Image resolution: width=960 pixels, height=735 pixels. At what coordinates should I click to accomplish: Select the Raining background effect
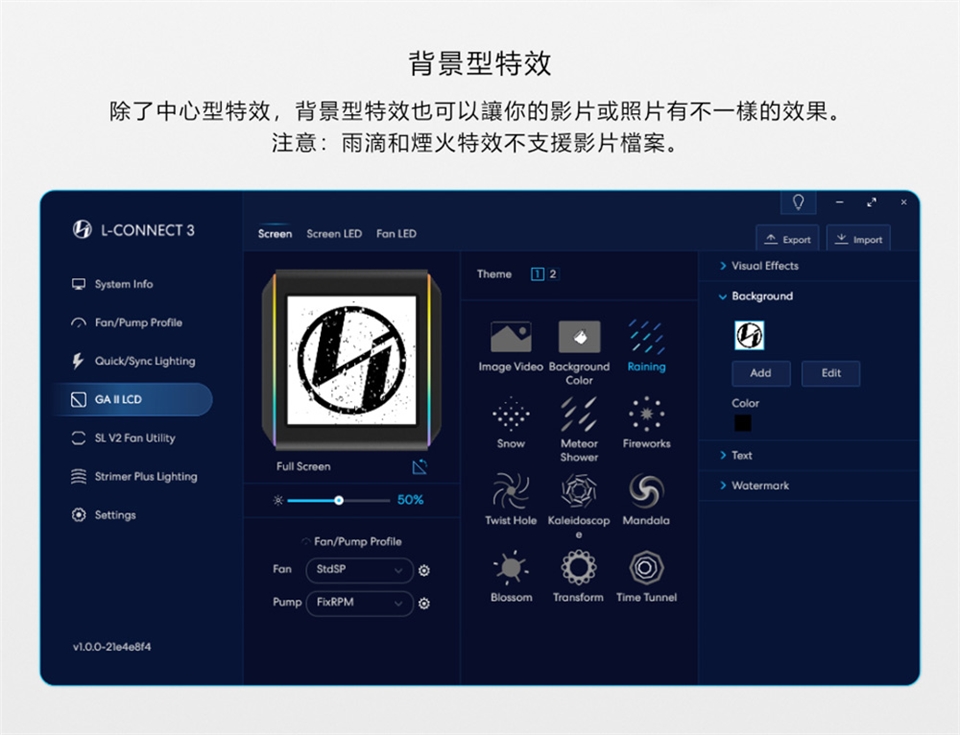tap(646, 338)
